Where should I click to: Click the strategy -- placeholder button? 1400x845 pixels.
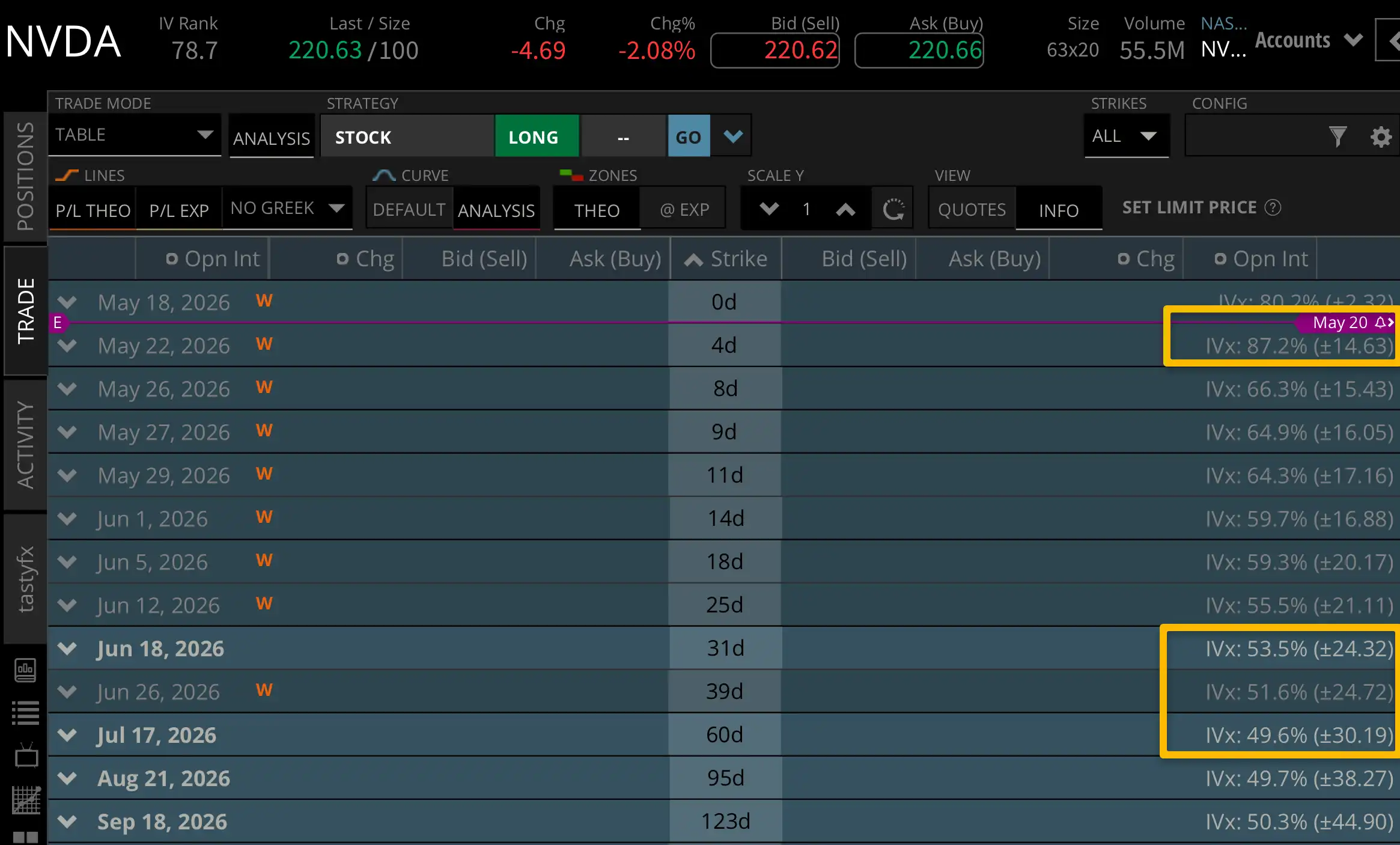(x=624, y=137)
